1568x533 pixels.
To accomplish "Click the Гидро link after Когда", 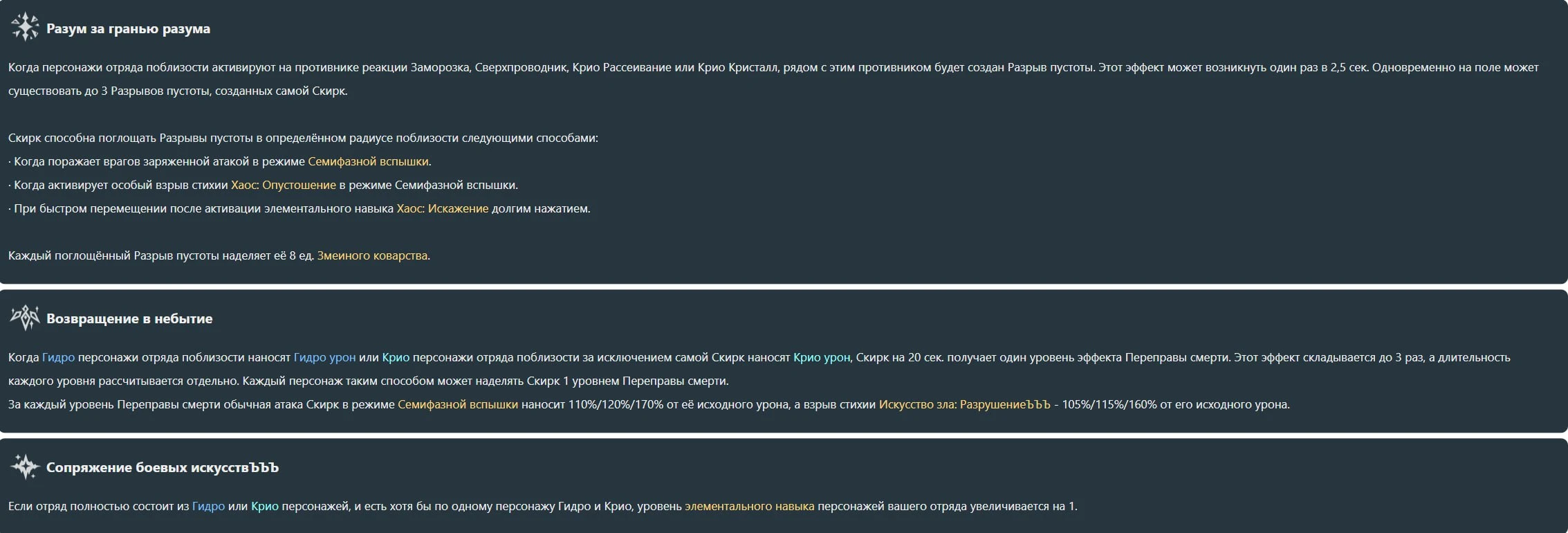I will [58, 357].
